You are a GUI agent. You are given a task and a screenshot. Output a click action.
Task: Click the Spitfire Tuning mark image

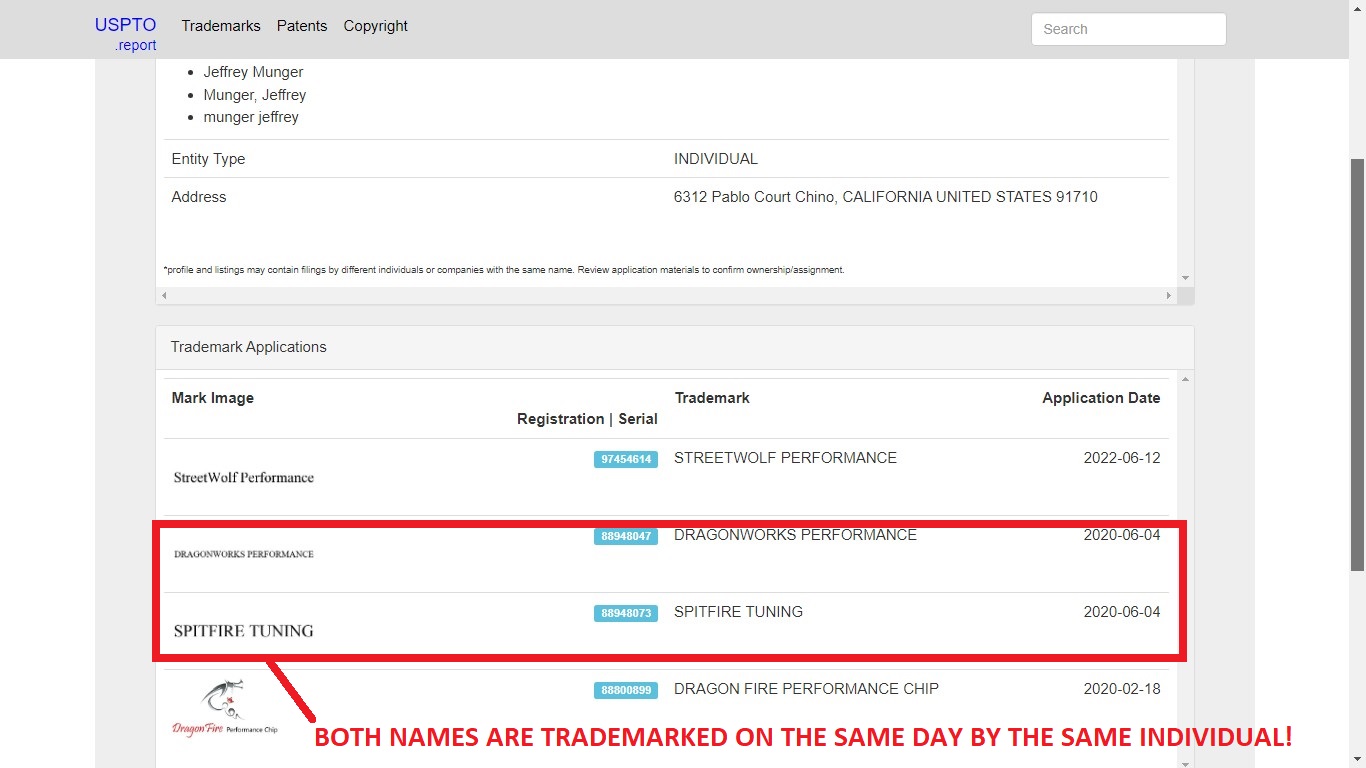coord(244,631)
